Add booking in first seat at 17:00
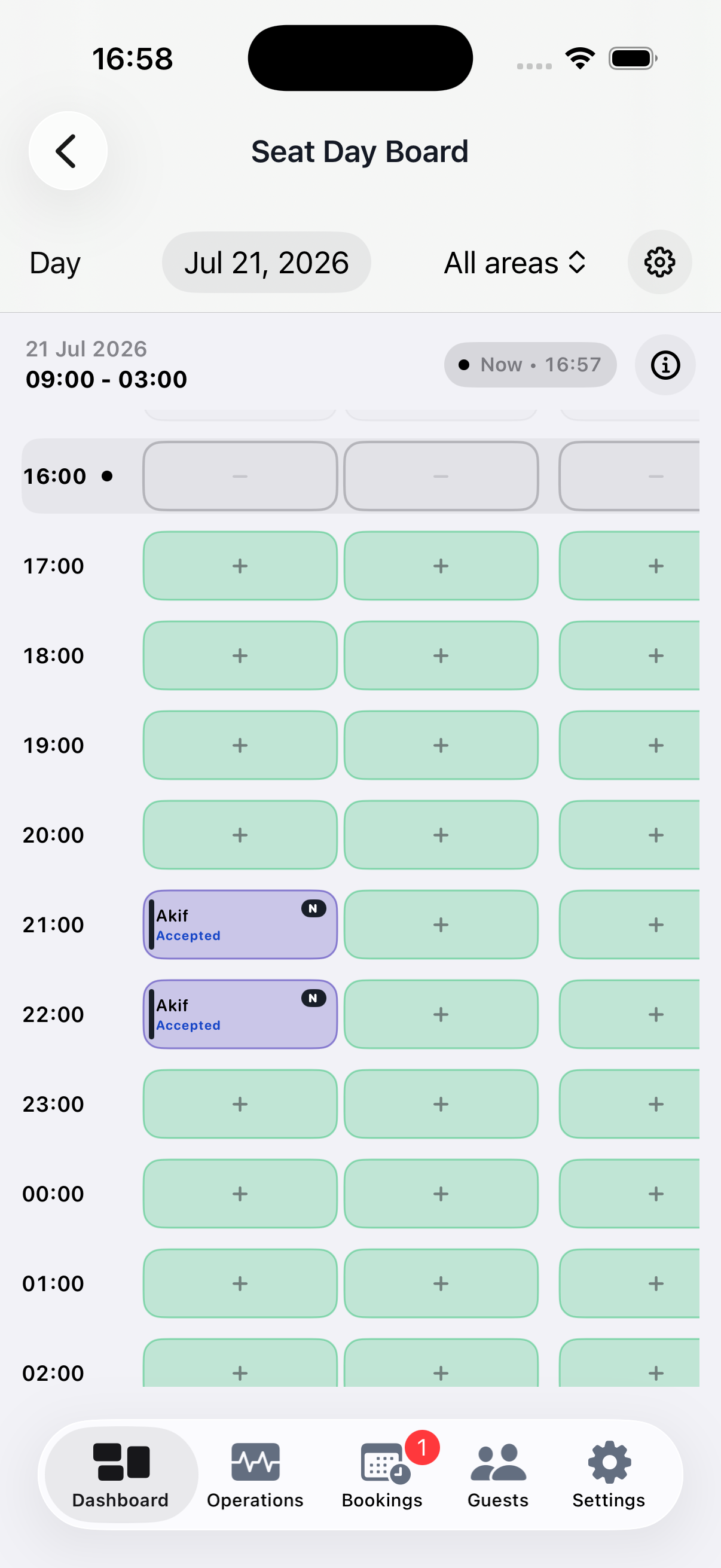Image resolution: width=721 pixels, height=1568 pixels. click(x=240, y=566)
